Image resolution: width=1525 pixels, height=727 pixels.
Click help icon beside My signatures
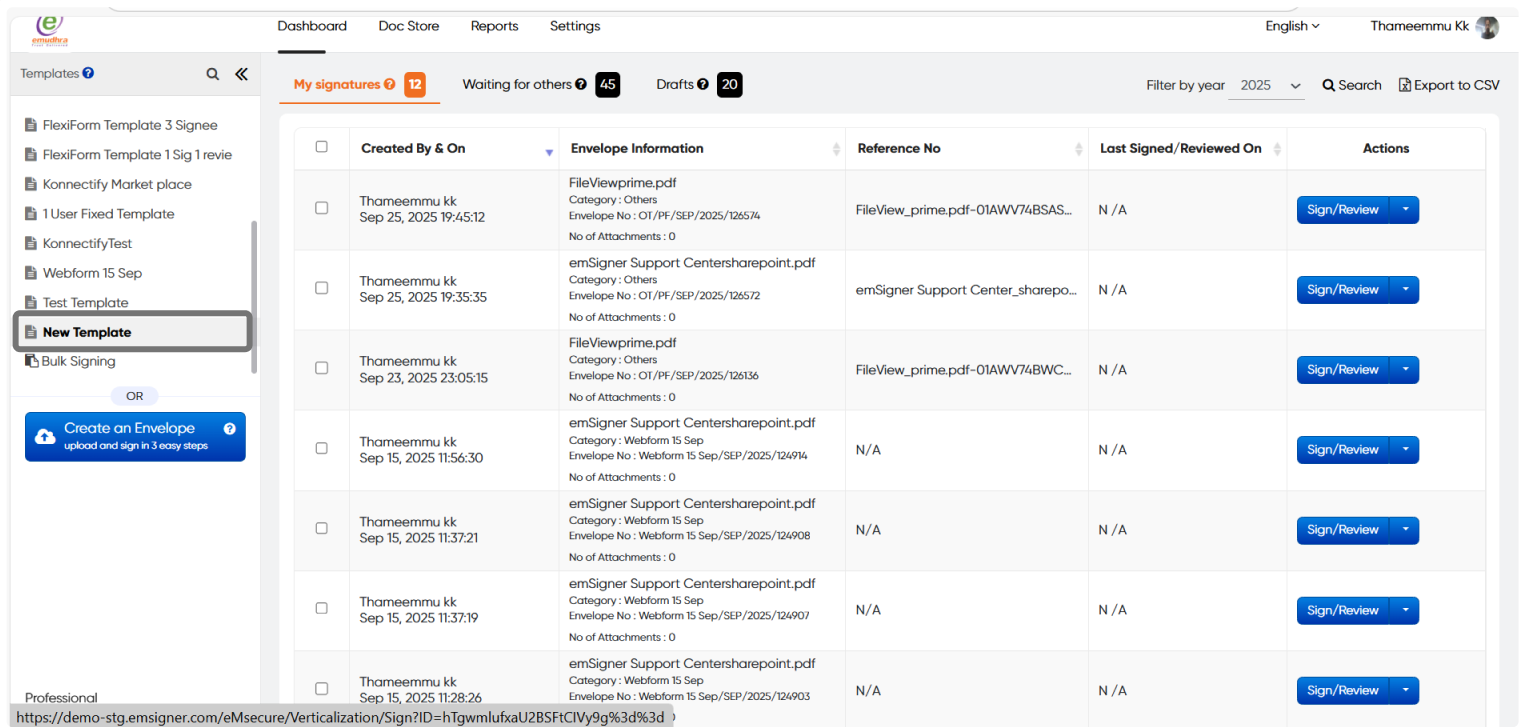pyautogui.click(x=389, y=85)
